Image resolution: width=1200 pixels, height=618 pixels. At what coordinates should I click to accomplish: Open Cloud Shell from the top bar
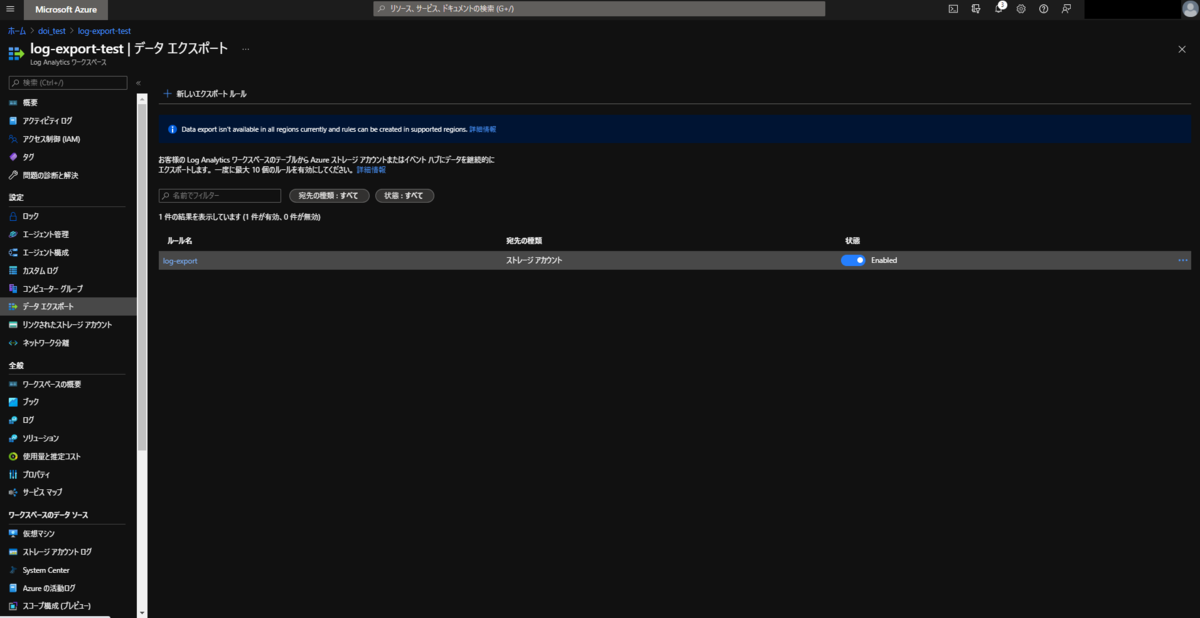click(x=953, y=8)
